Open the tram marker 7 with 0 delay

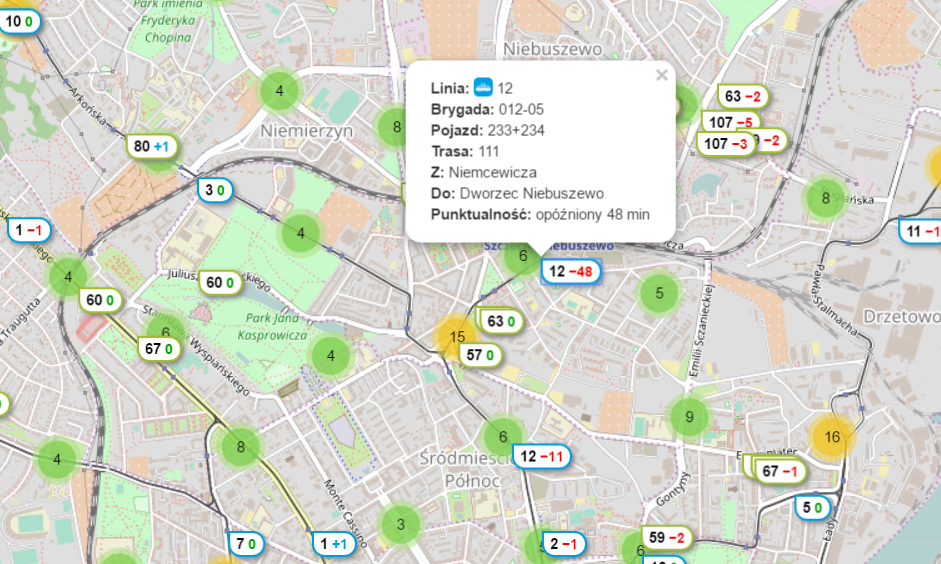(x=246, y=544)
